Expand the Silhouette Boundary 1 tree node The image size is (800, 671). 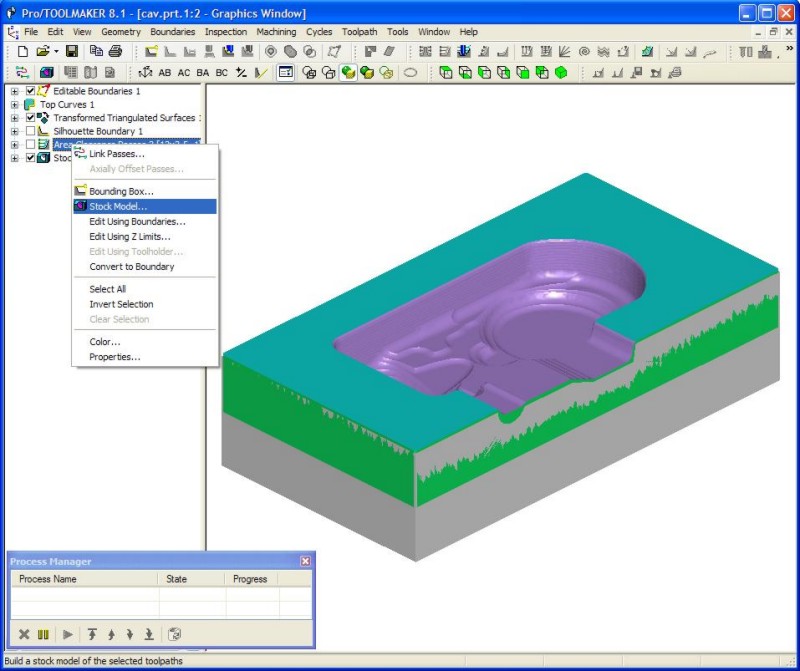pyautogui.click(x=14, y=131)
